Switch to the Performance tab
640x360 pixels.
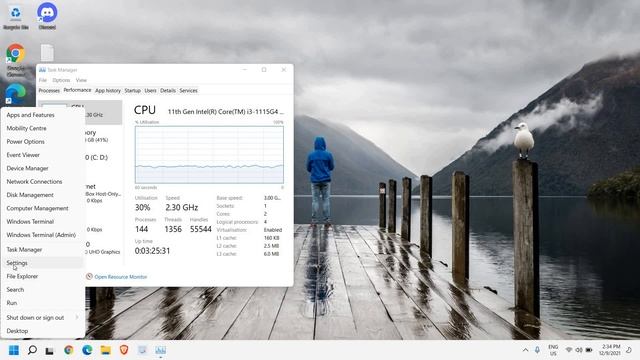(77, 90)
